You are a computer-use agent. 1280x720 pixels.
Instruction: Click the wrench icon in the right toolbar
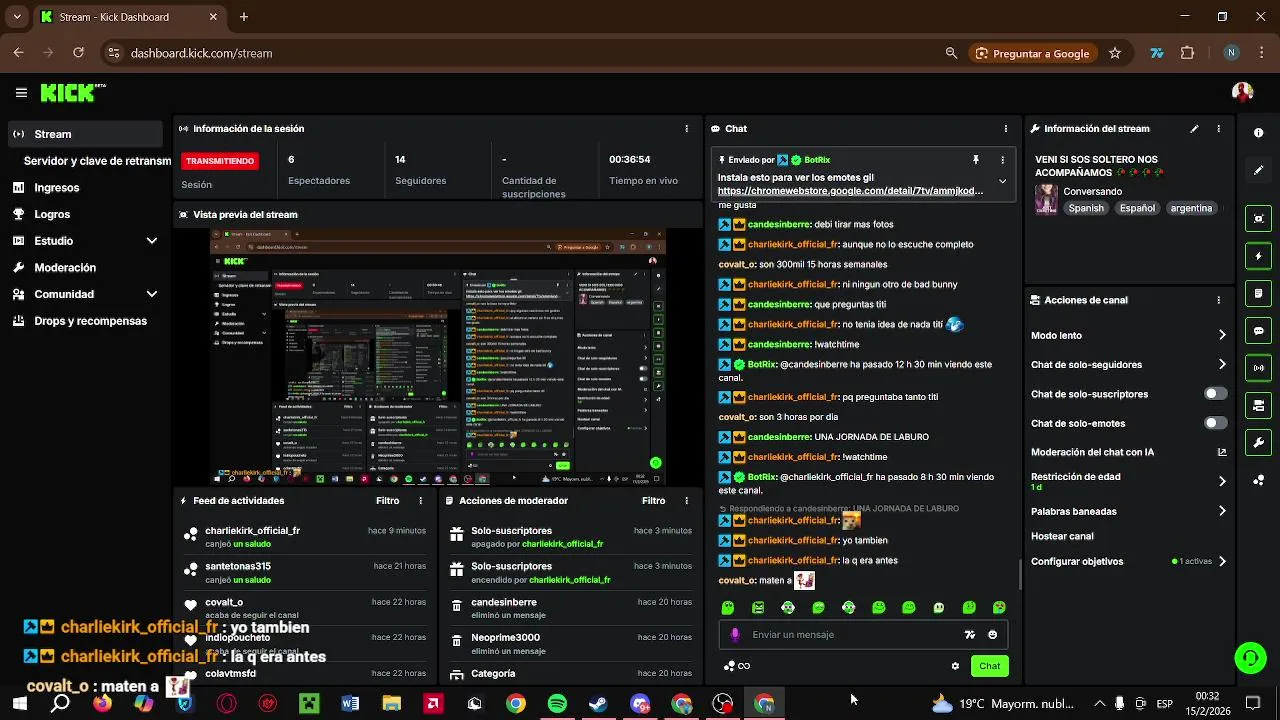point(1258,442)
